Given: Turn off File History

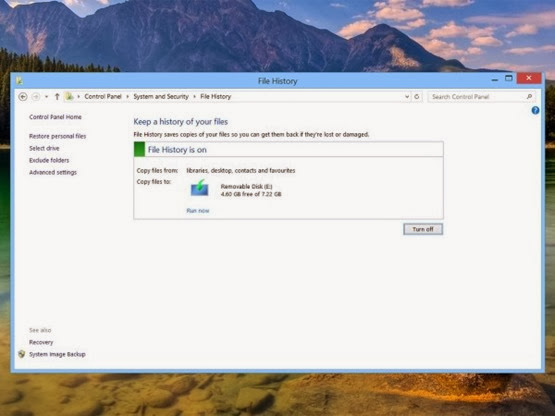Looking at the screenshot, I should coord(423,229).
